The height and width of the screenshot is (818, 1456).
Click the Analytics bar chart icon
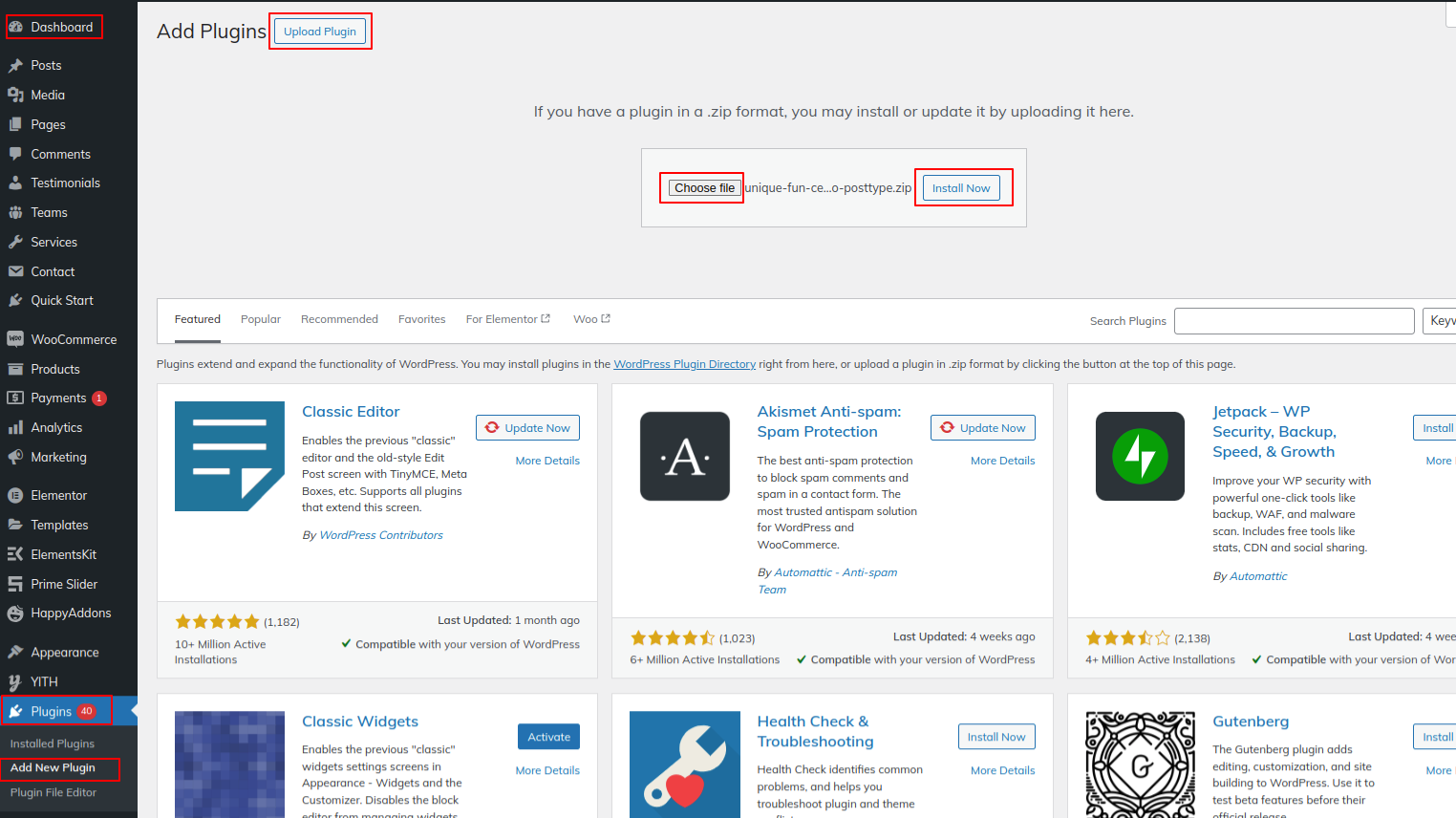(x=15, y=427)
